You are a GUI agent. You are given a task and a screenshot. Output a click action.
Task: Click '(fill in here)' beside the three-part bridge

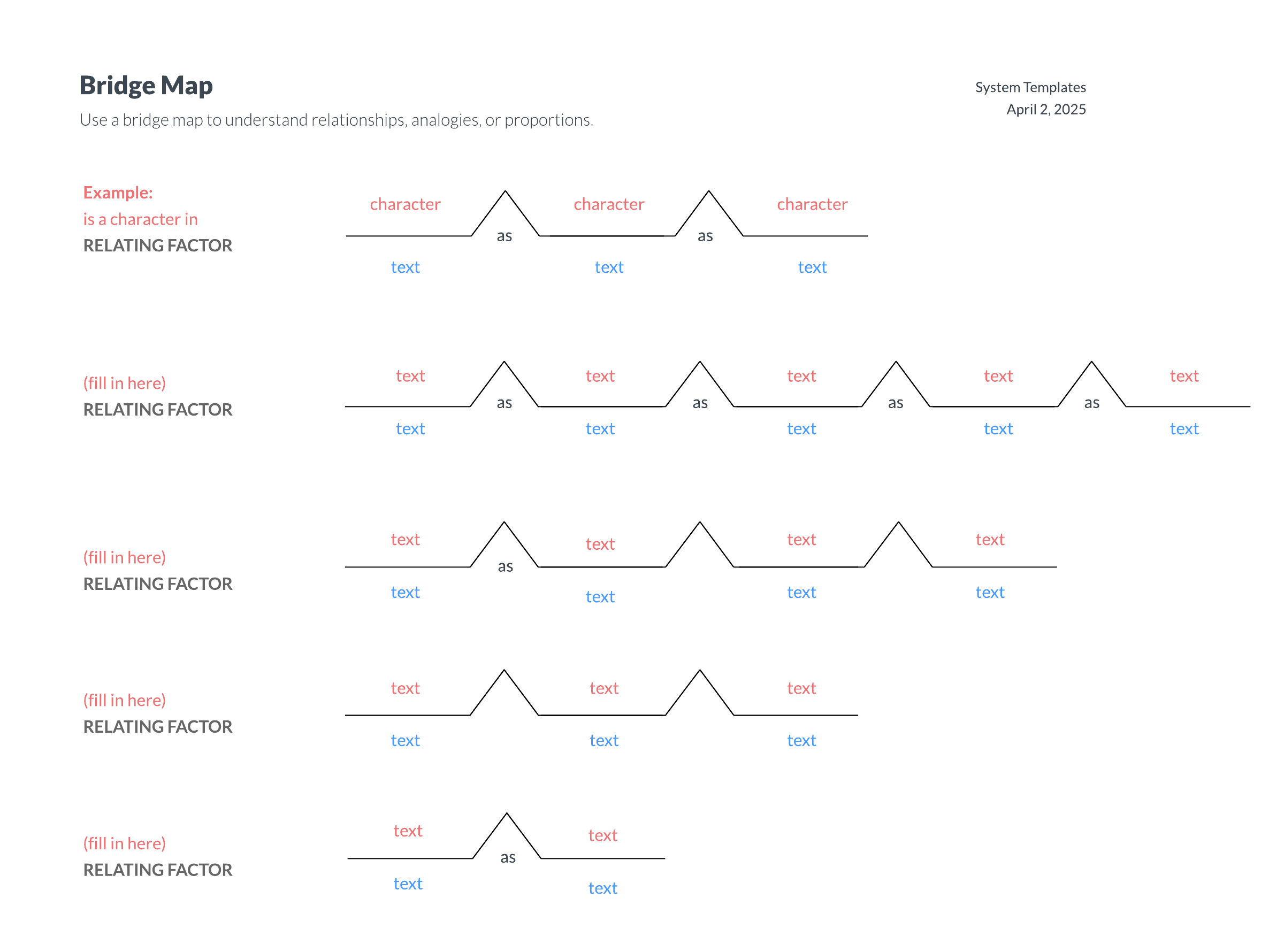coord(125,700)
